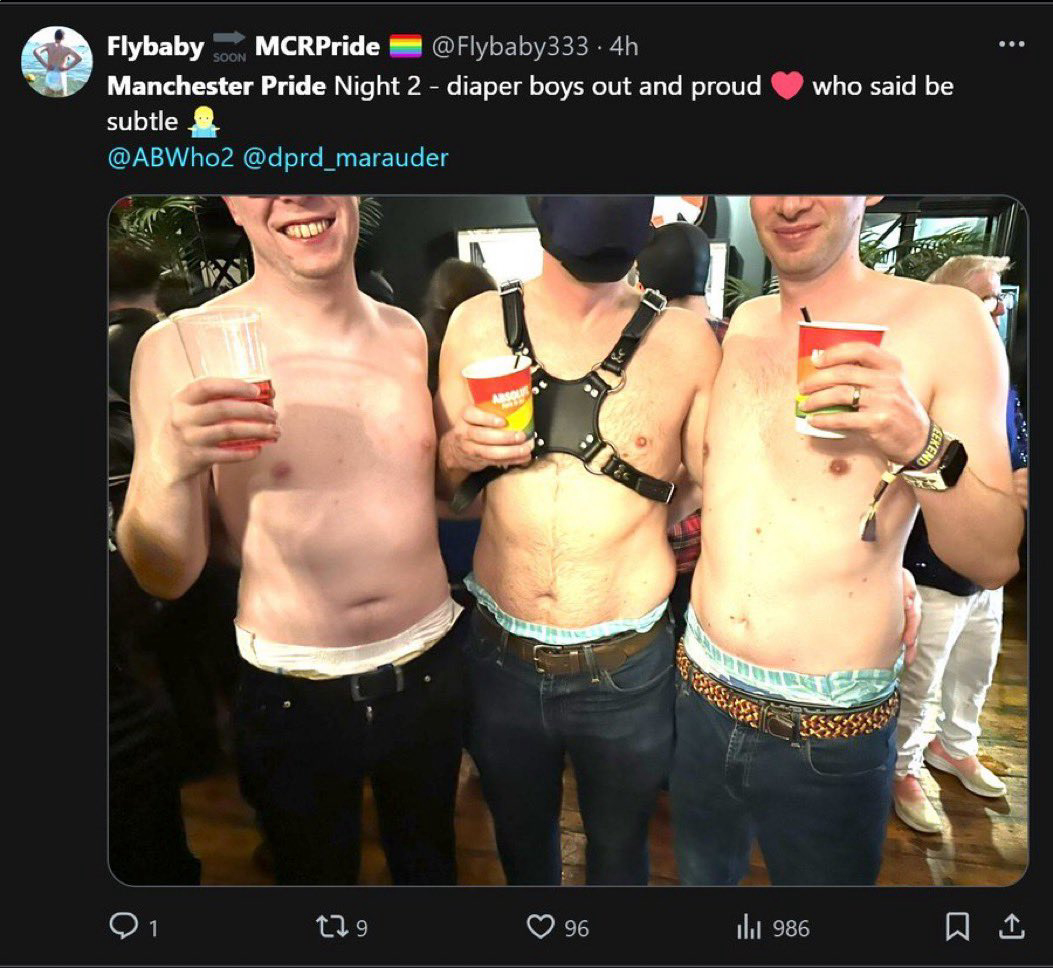
Task: Open the Manchester Pride bold hashtag text
Action: [216, 86]
